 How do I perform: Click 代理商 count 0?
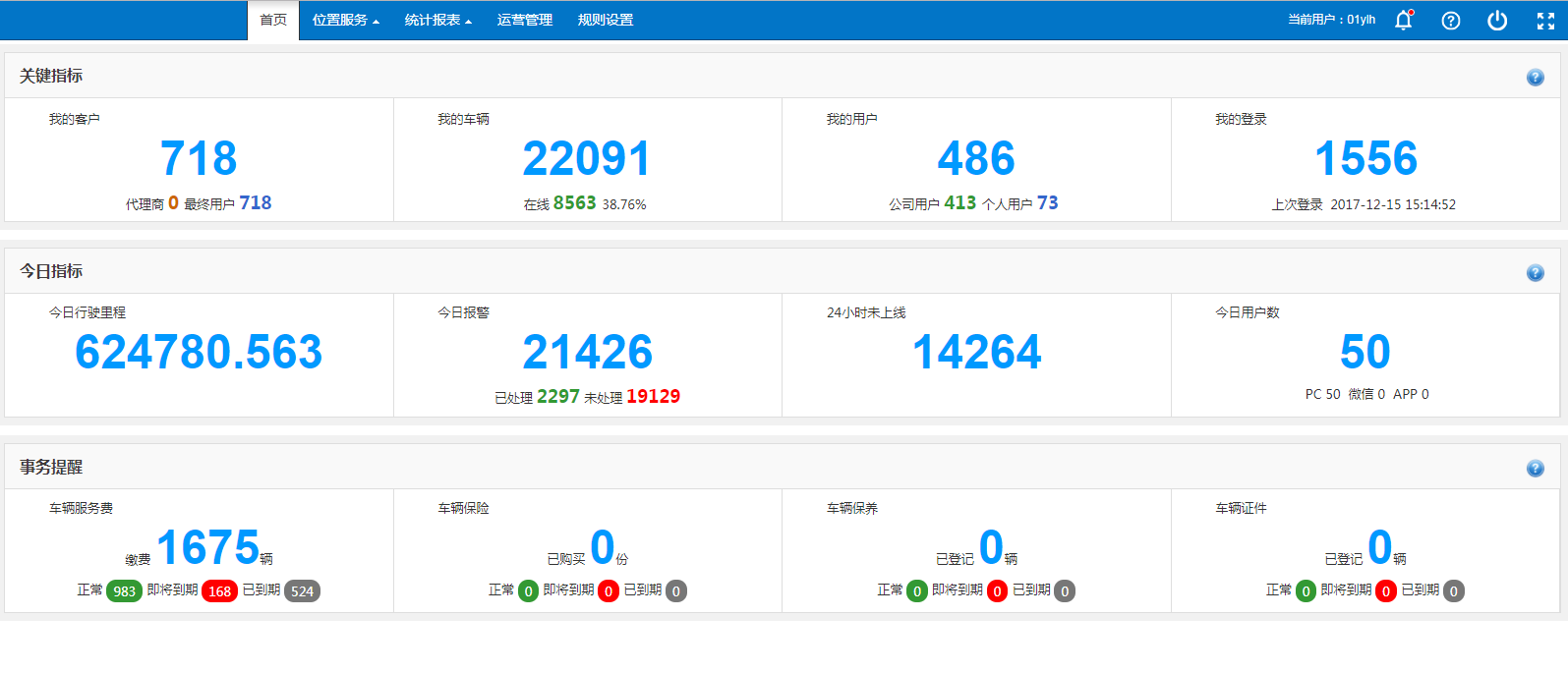[x=173, y=203]
